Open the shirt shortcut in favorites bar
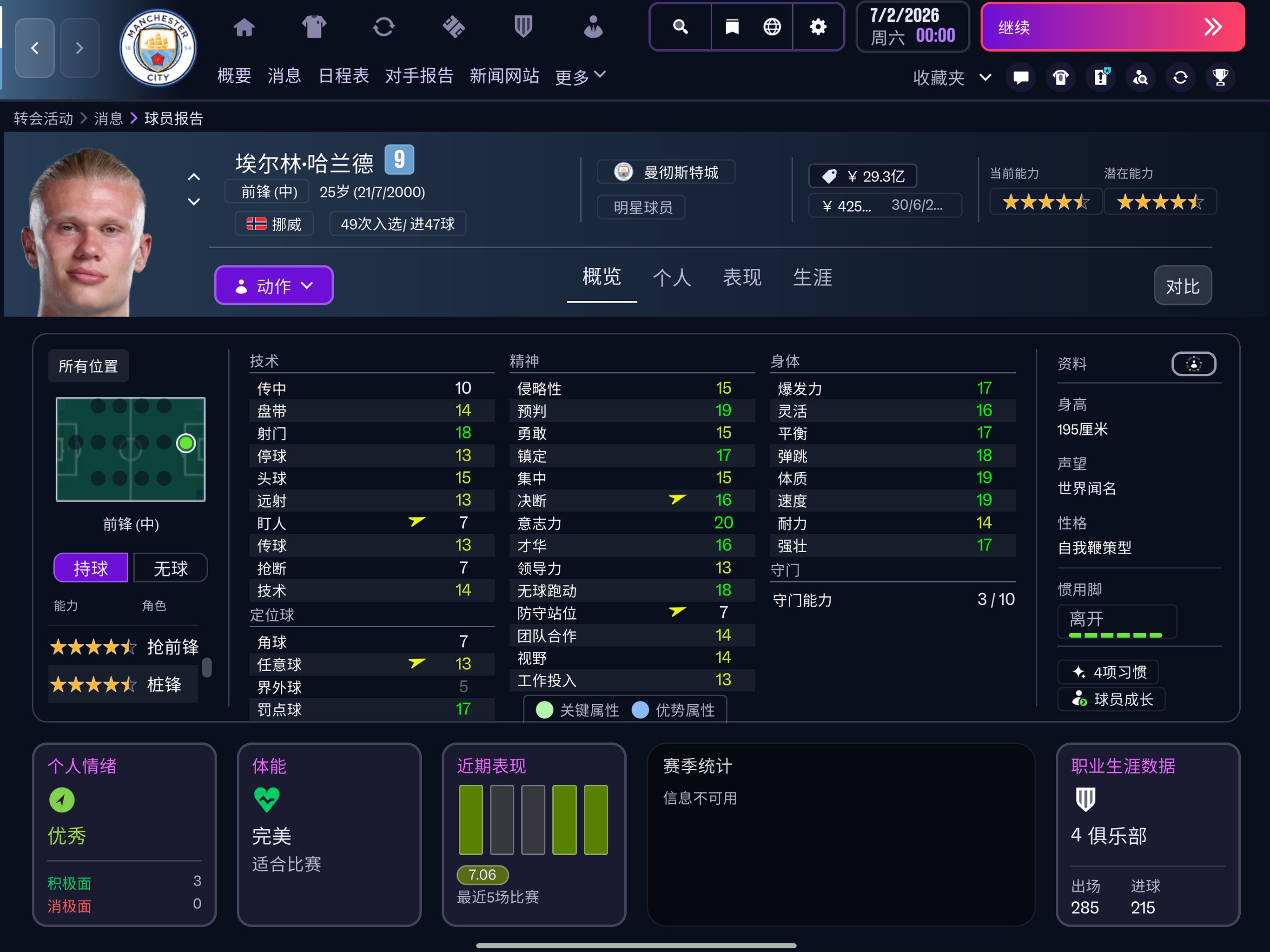Viewport: 1270px width, 952px height. coord(1060,77)
